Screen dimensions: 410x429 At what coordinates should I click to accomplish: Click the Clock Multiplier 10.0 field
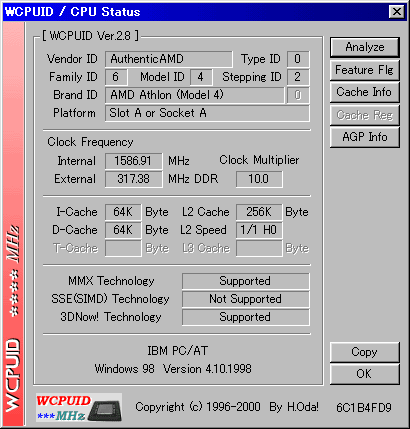tap(259, 179)
